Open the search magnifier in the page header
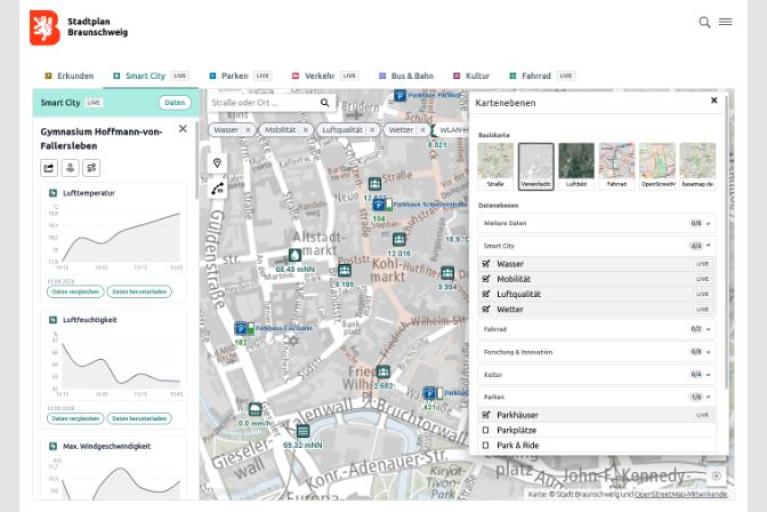 (704, 22)
